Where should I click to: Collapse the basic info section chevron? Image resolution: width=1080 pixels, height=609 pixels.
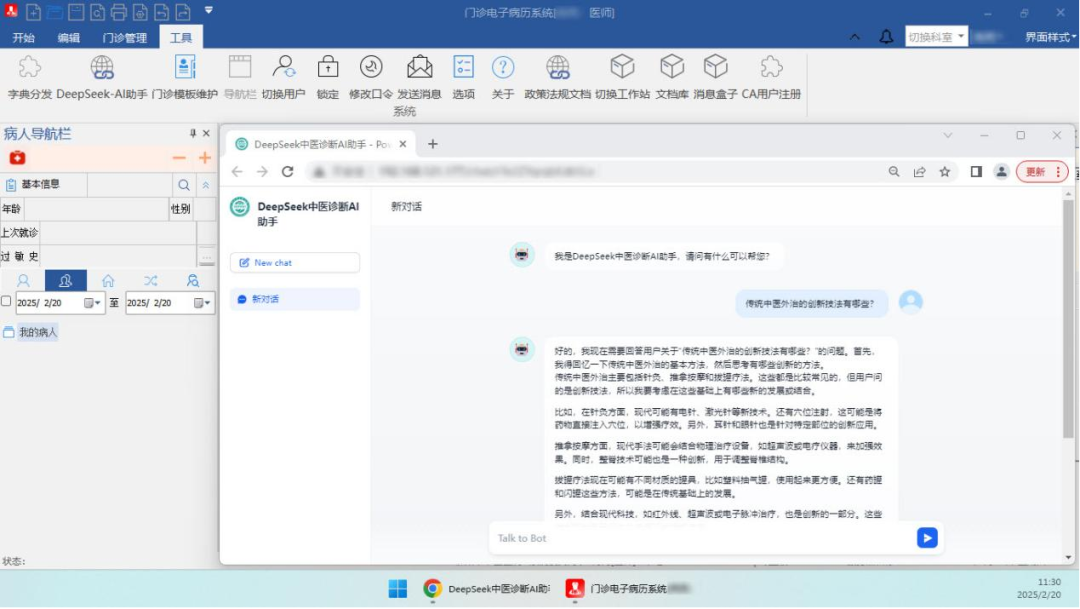coord(205,185)
